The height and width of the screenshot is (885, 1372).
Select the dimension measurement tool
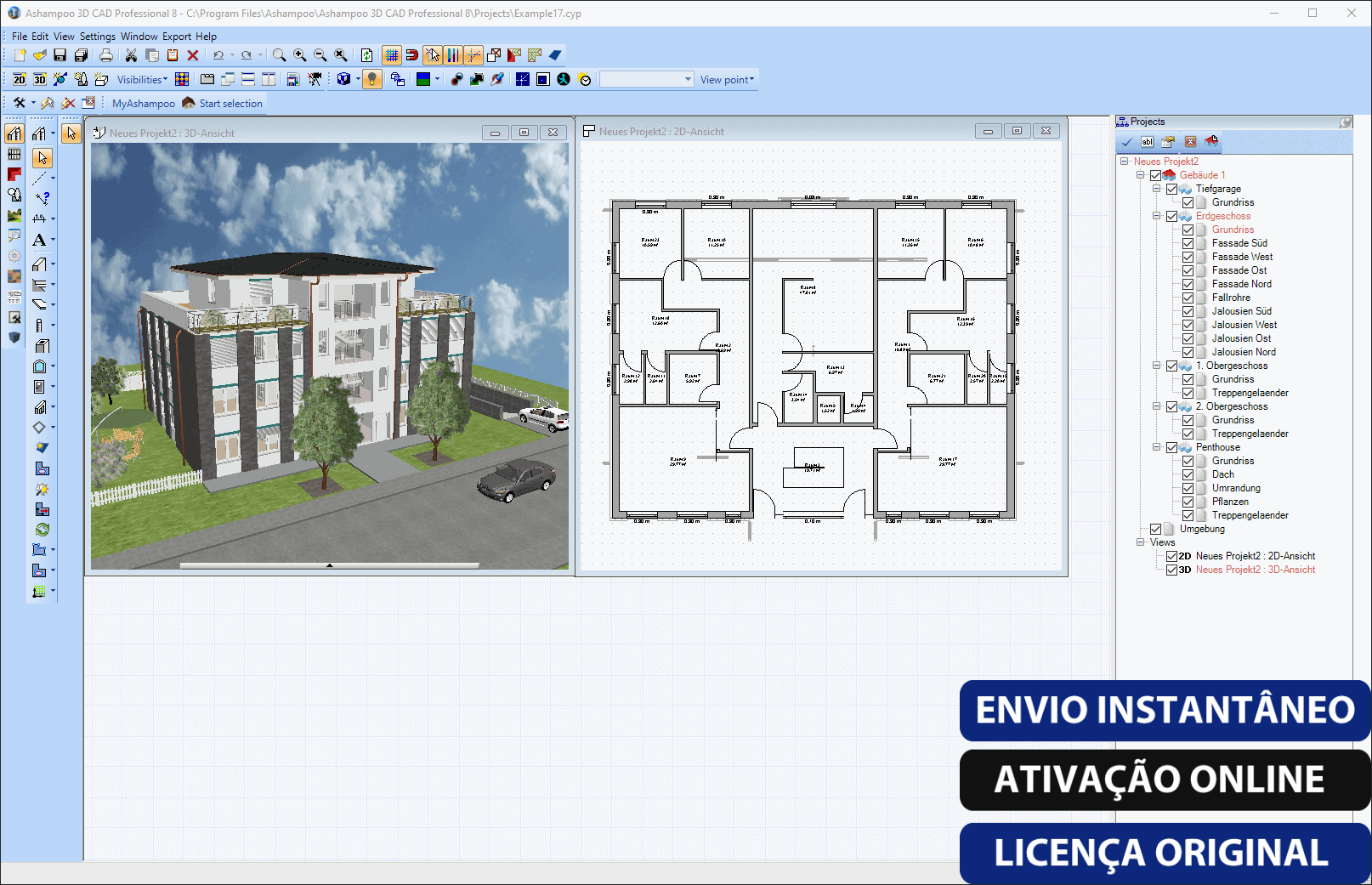39,219
